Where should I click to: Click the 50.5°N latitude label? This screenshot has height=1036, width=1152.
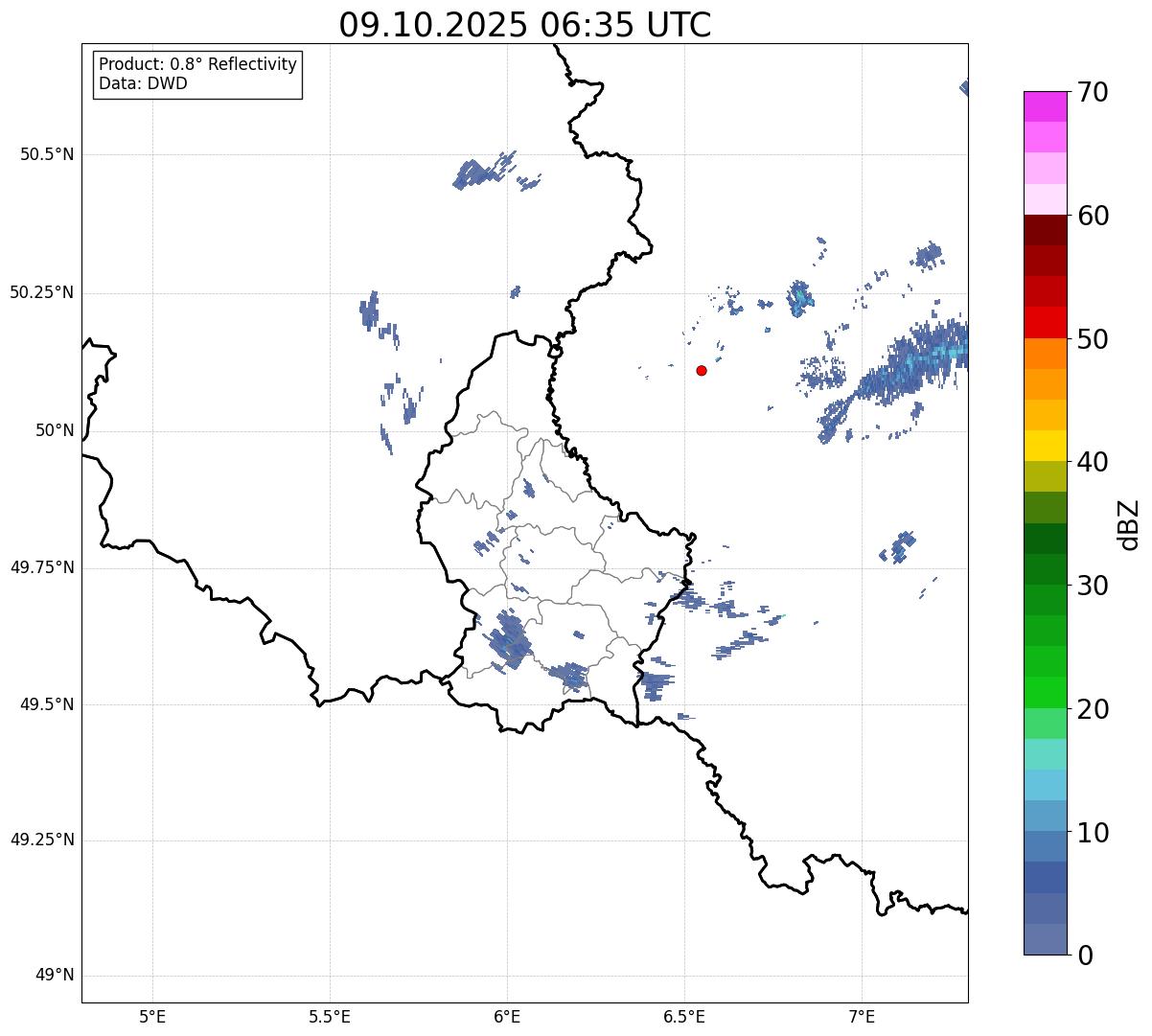[46, 154]
